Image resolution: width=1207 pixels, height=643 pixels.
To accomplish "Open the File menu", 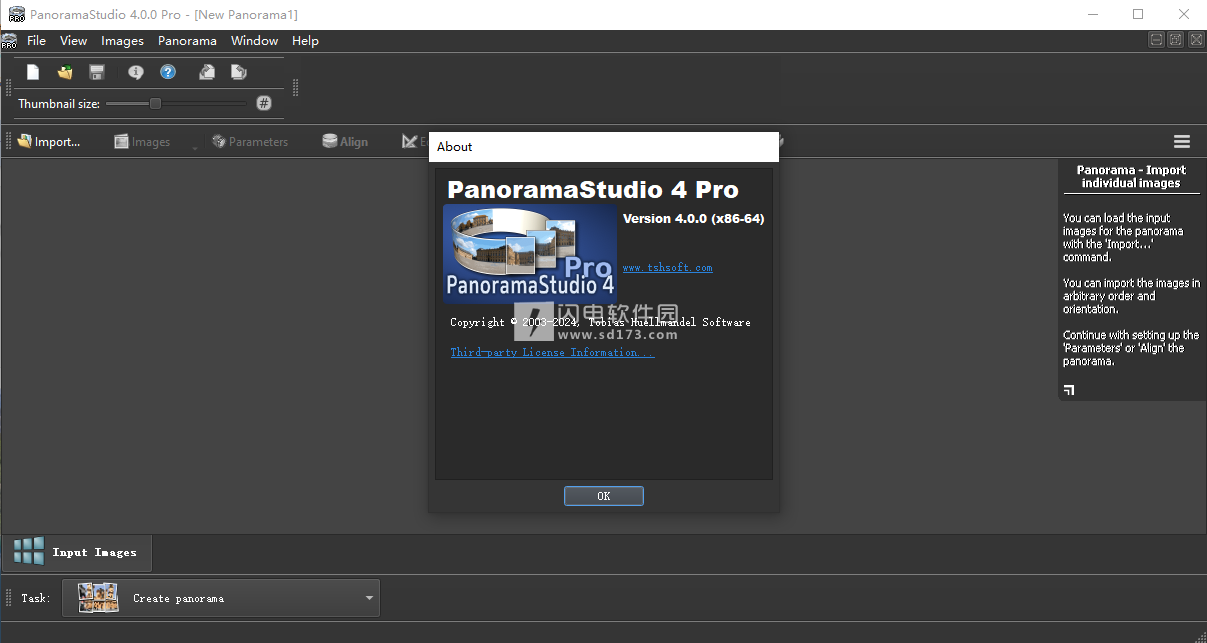I will 37,41.
